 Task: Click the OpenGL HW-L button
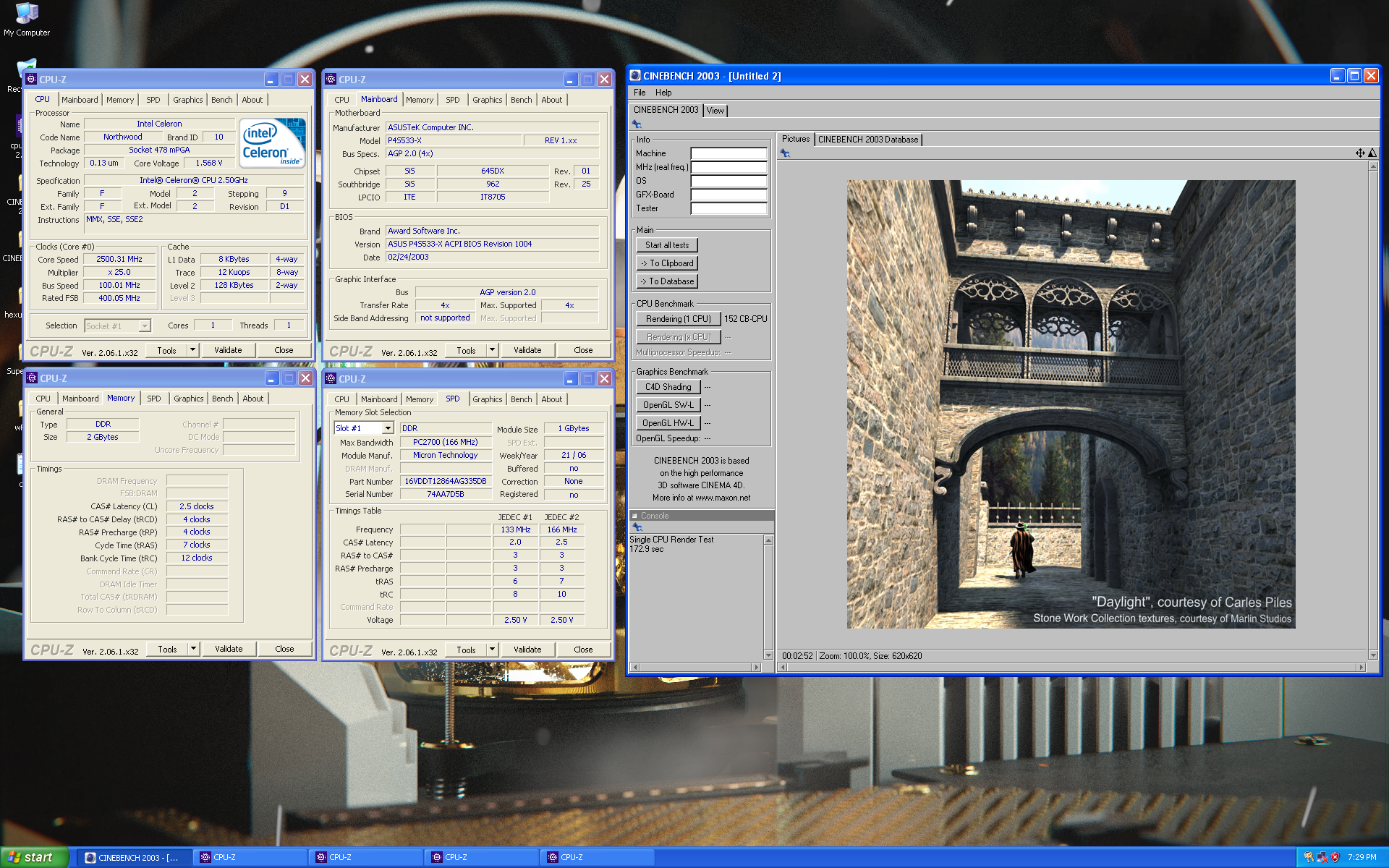pyautogui.click(x=668, y=423)
